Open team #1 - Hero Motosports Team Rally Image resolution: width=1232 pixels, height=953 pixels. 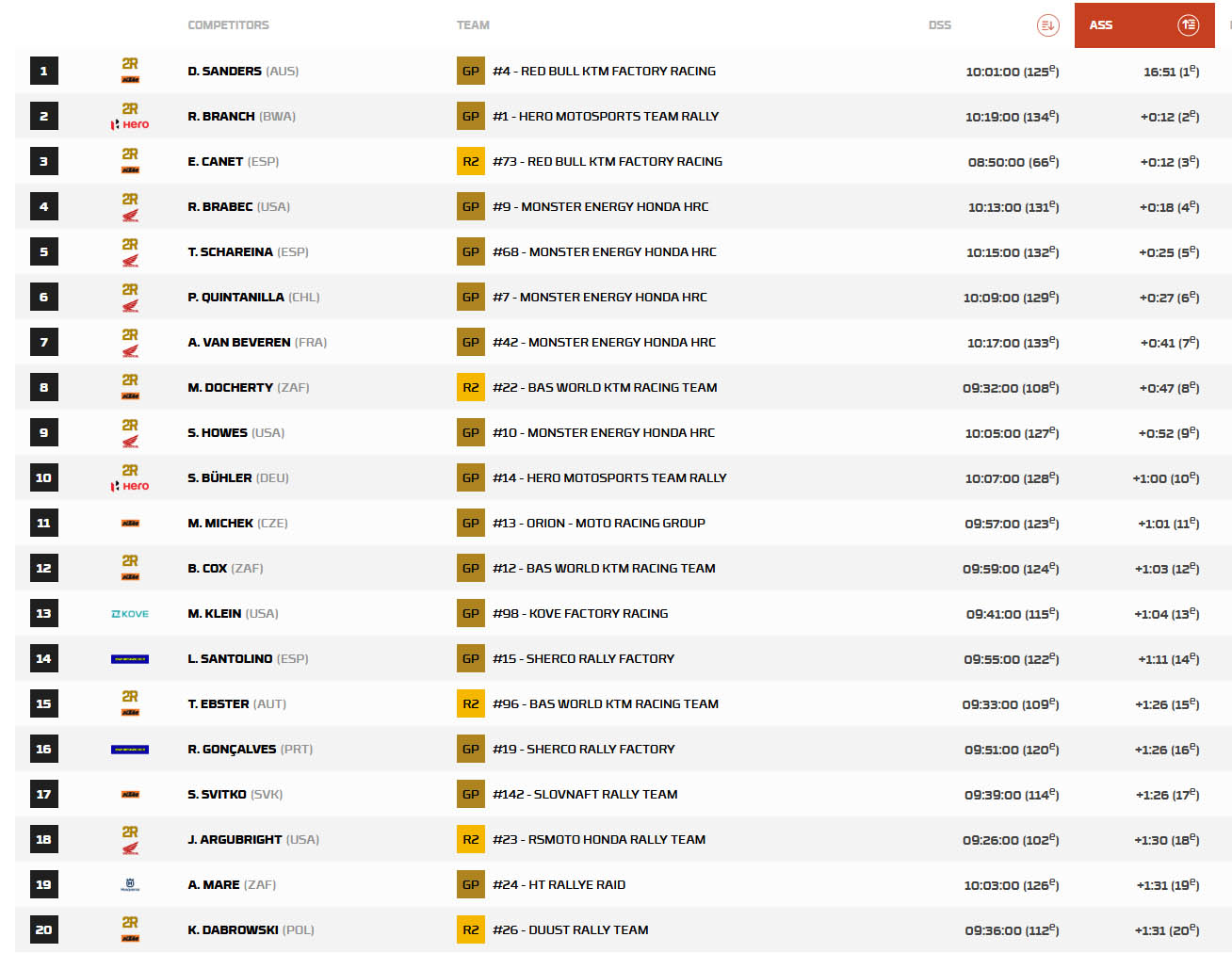tap(606, 116)
